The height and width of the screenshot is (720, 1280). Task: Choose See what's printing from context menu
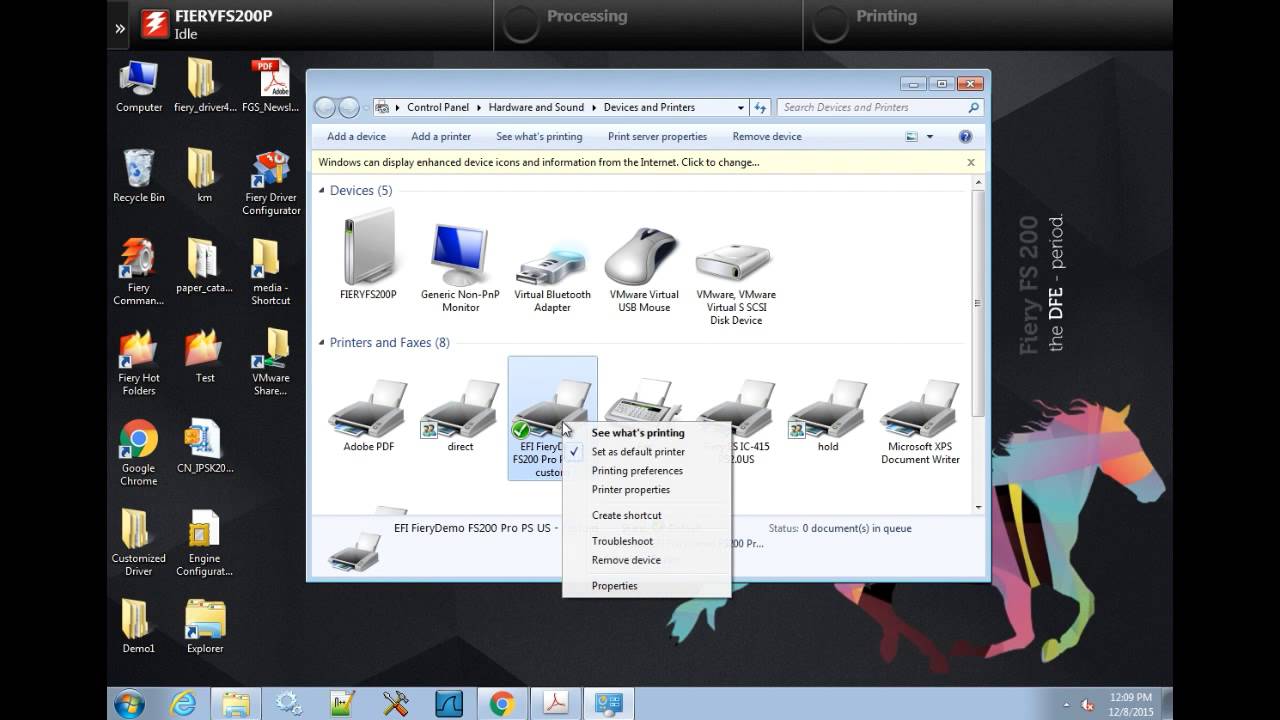tap(638, 433)
